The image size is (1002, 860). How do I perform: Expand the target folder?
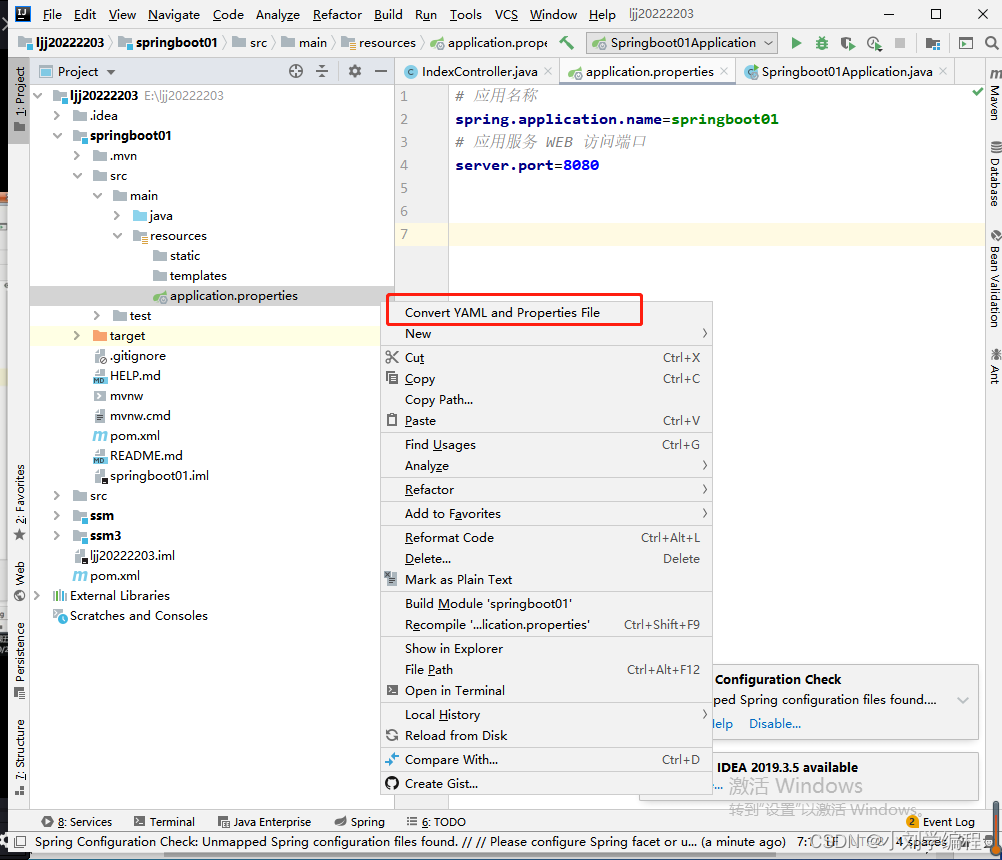(77, 336)
